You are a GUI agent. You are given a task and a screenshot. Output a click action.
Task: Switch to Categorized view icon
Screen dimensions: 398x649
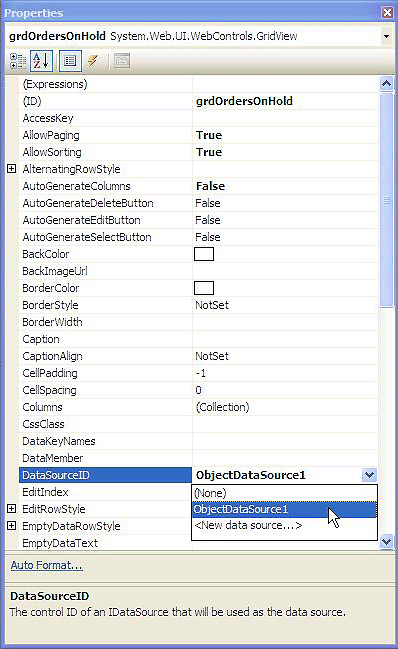point(18,61)
